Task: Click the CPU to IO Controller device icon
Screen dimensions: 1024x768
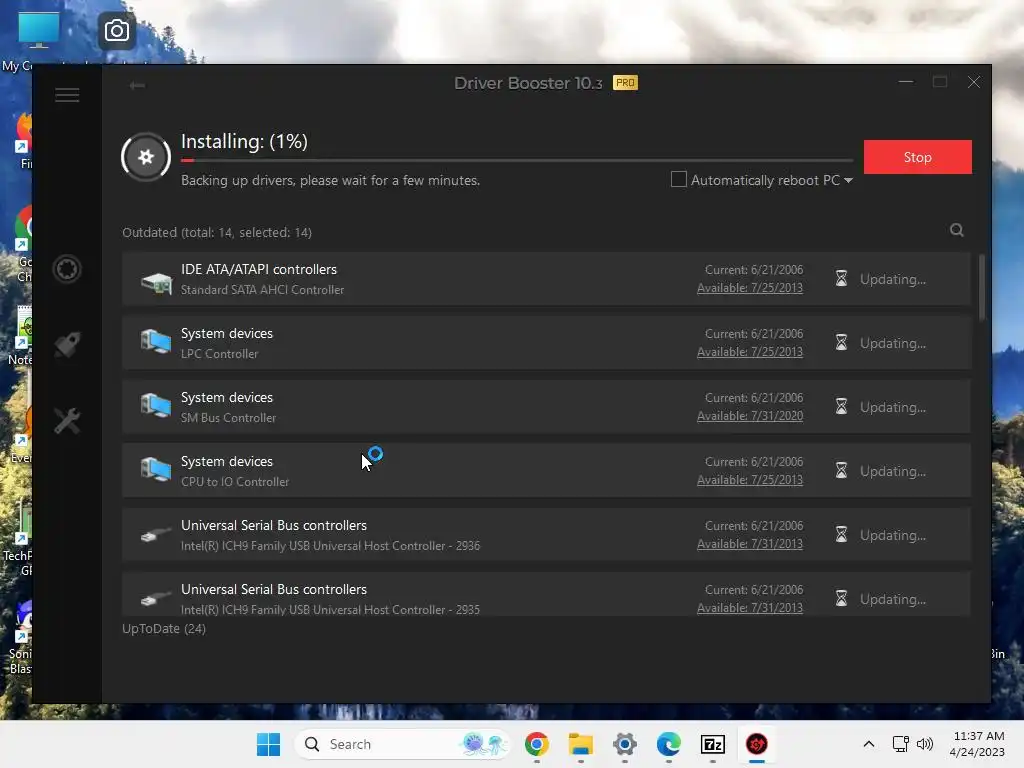Action: (156, 470)
